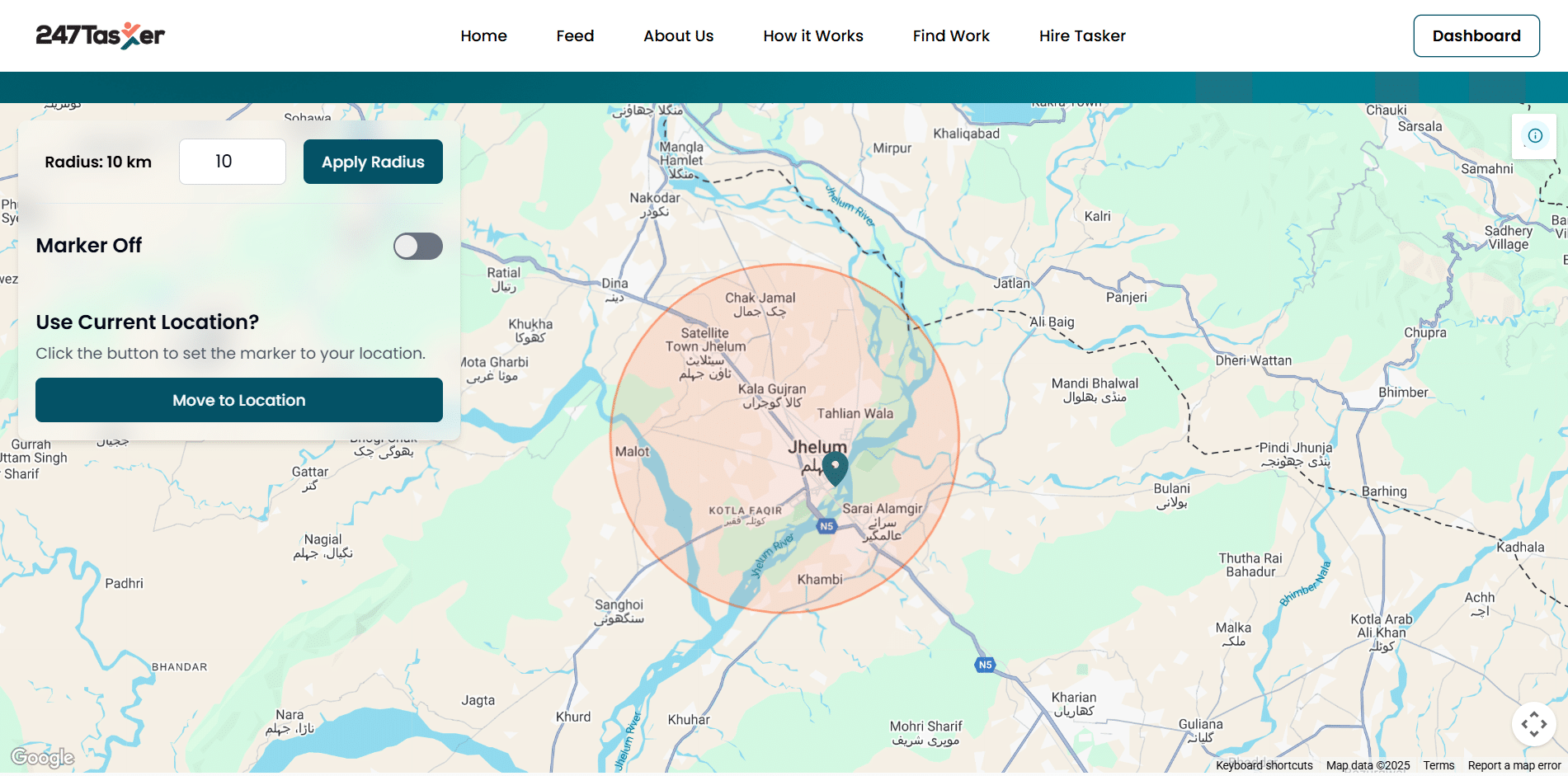Open the map camera pan controls

coord(1533,724)
